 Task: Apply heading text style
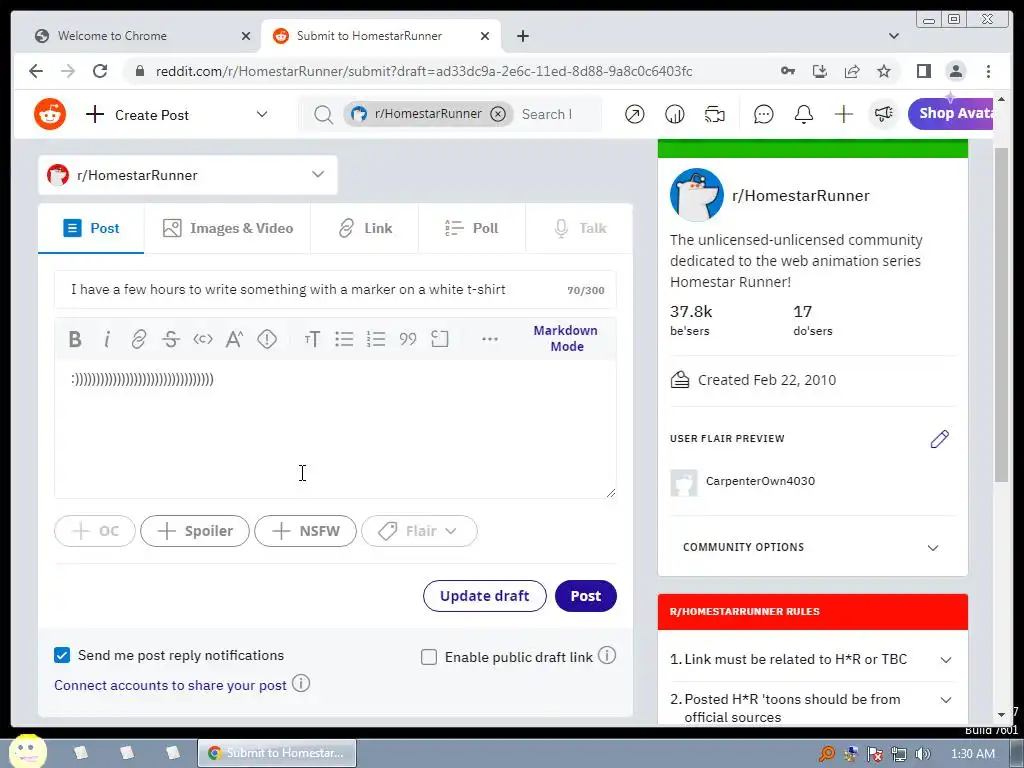point(312,339)
